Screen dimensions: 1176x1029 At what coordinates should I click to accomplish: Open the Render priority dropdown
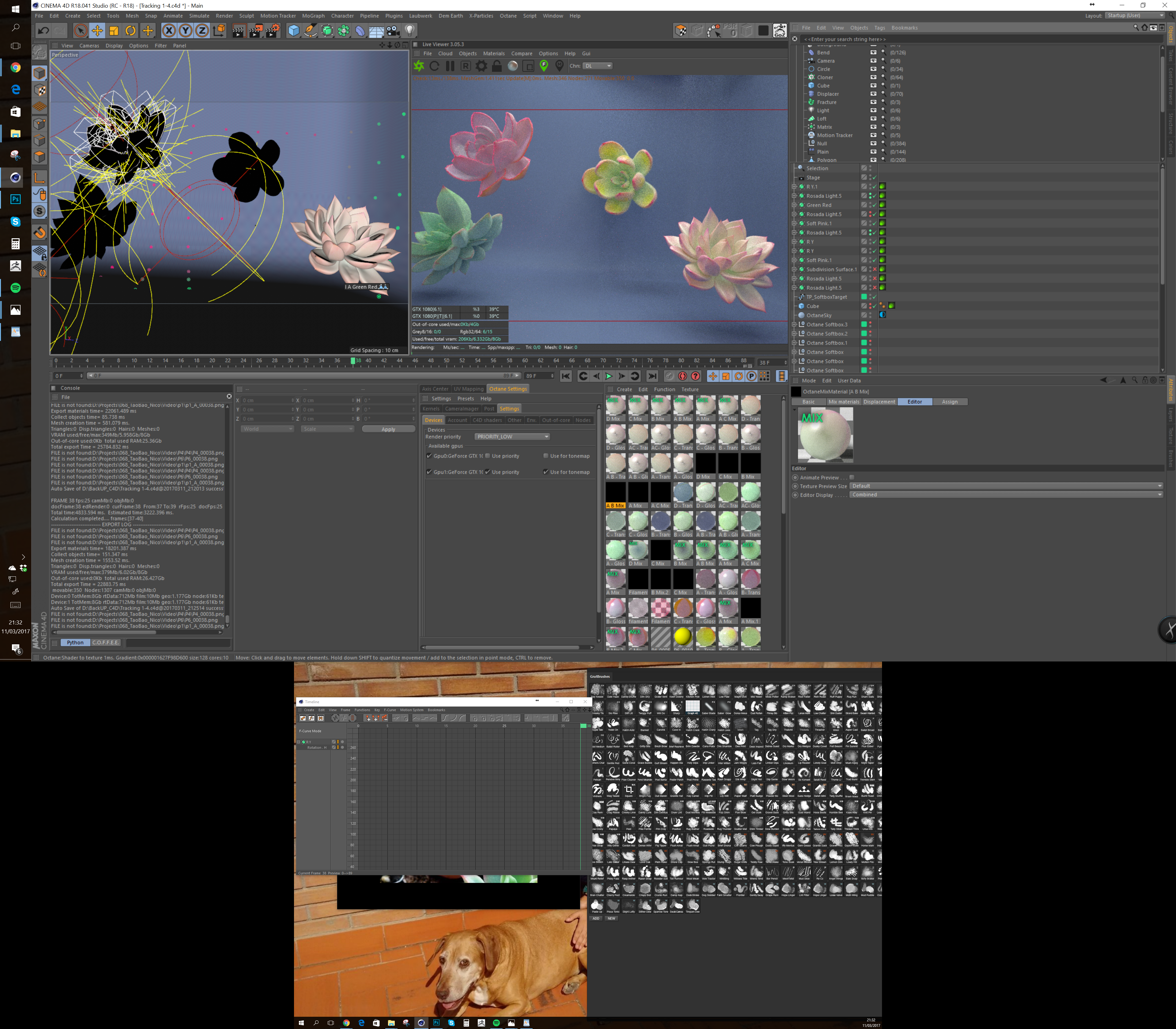512,437
